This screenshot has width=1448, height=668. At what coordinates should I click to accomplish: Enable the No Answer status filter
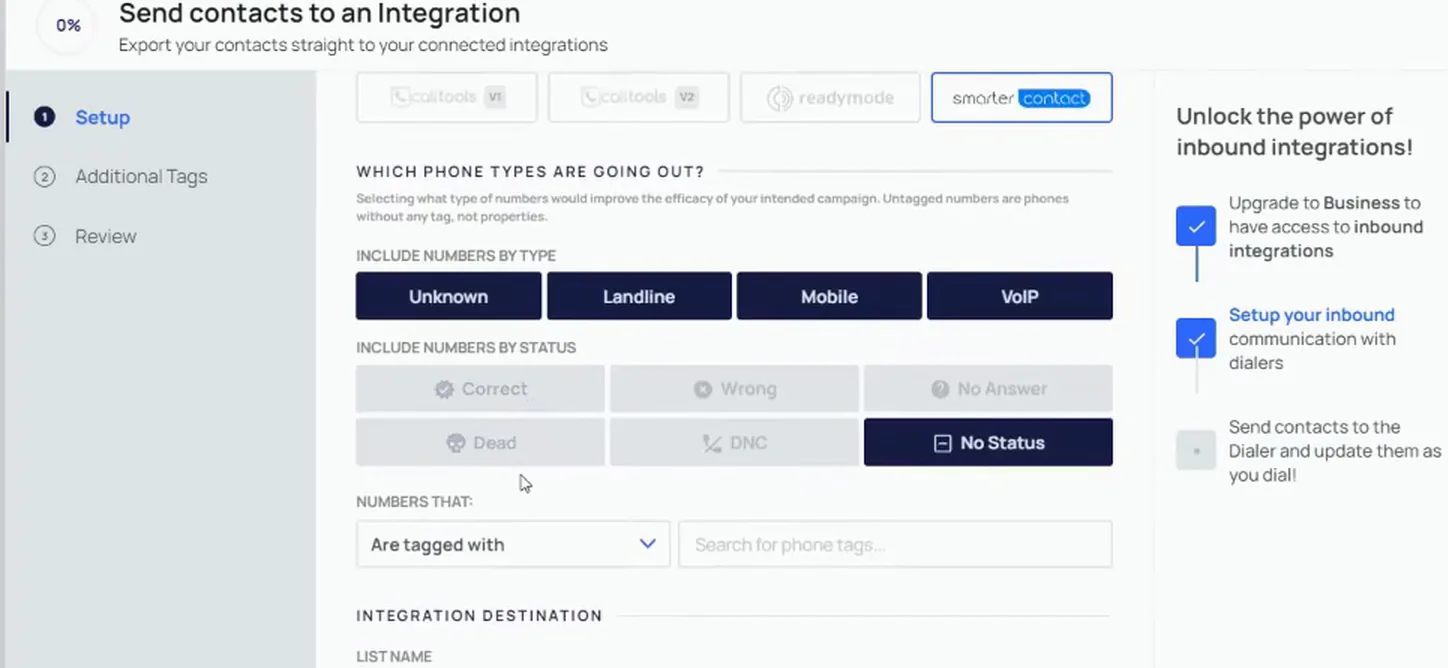coord(988,389)
